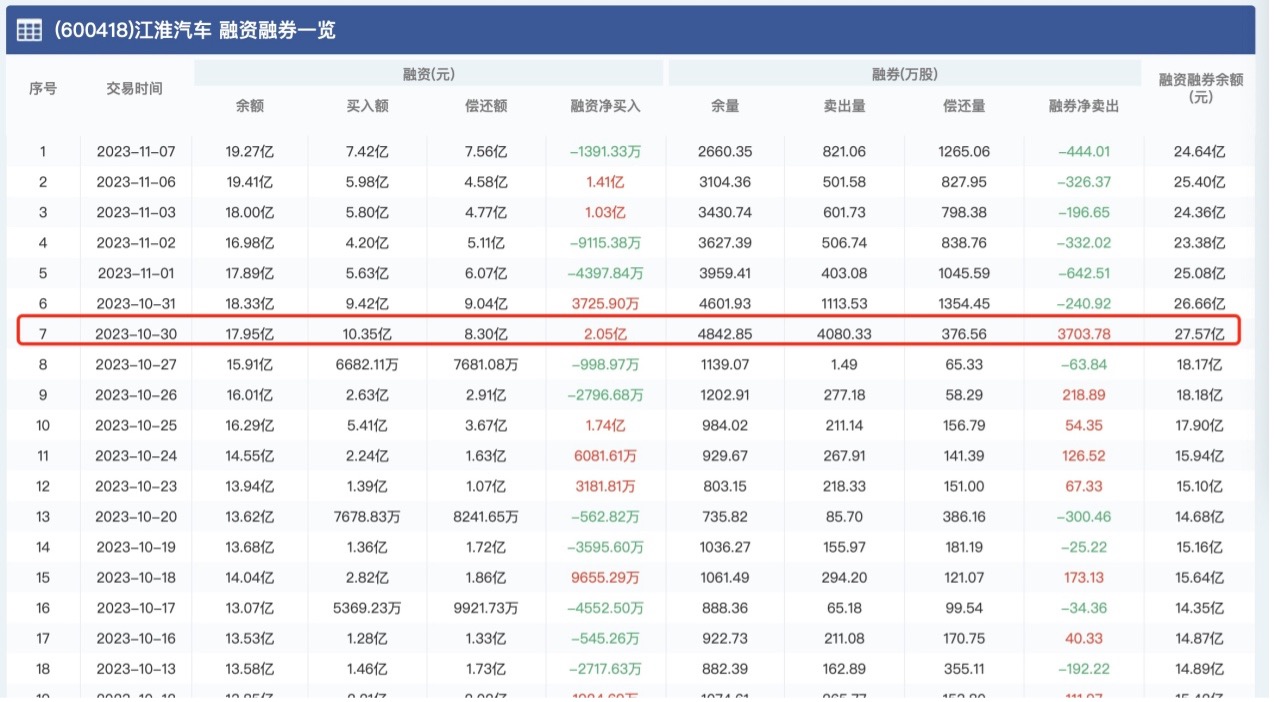The image size is (1274, 702).
Task: Select the 2023-11-07 date cell
Action: click(135, 152)
